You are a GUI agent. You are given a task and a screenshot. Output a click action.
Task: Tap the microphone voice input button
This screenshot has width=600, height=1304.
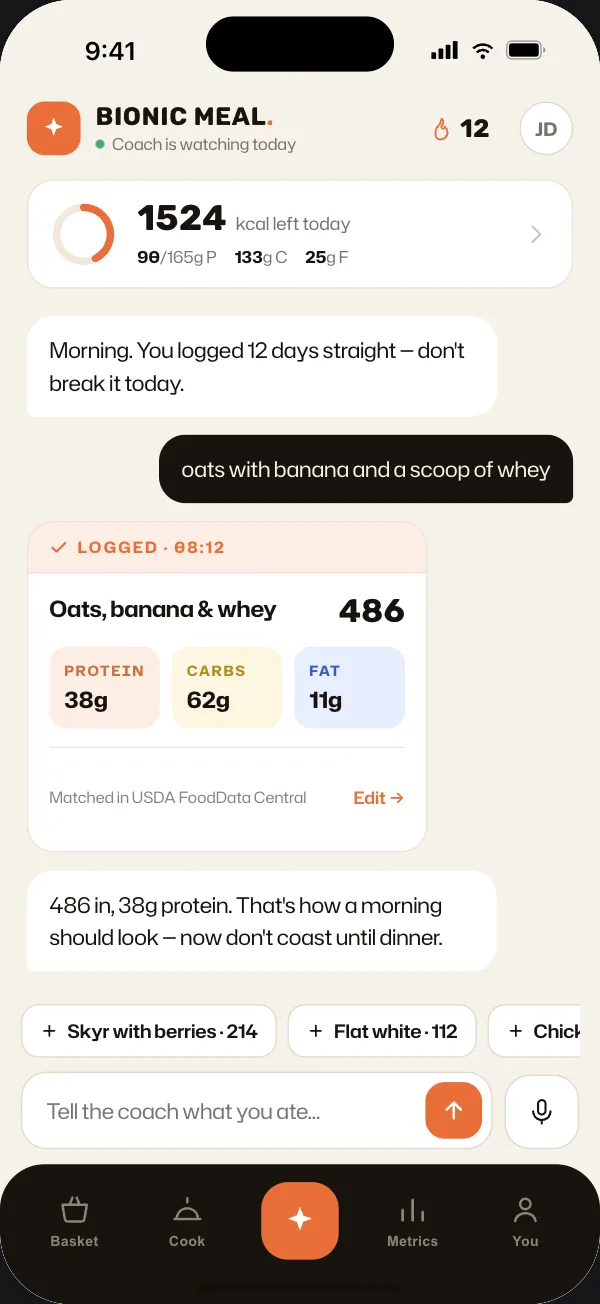click(x=542, y=1111)
